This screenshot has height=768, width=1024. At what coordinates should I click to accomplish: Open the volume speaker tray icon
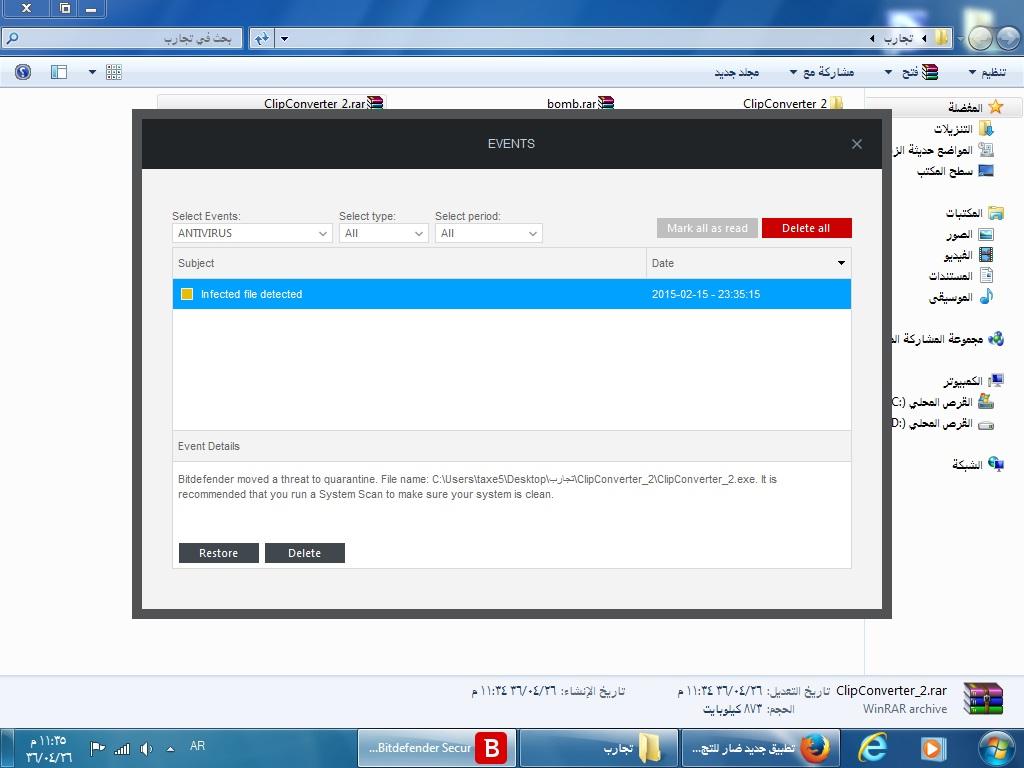[x=147, y=749]
